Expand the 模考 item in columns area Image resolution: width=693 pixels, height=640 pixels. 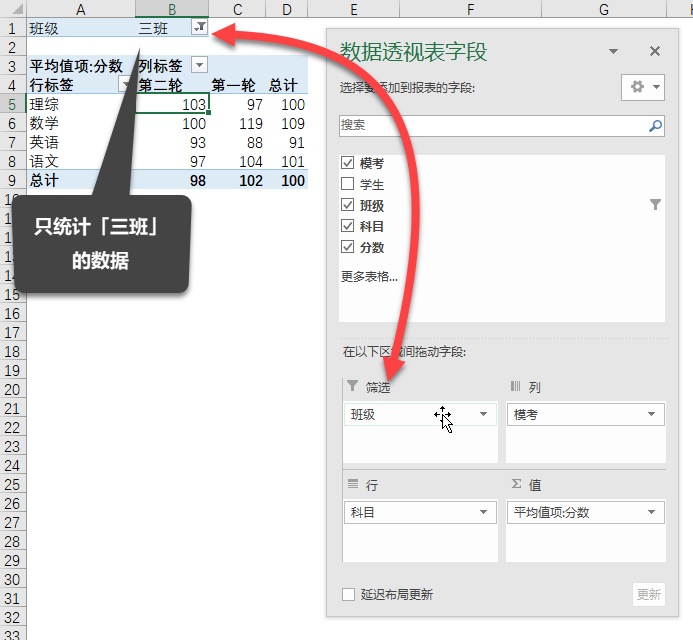[x=652, y=414]
